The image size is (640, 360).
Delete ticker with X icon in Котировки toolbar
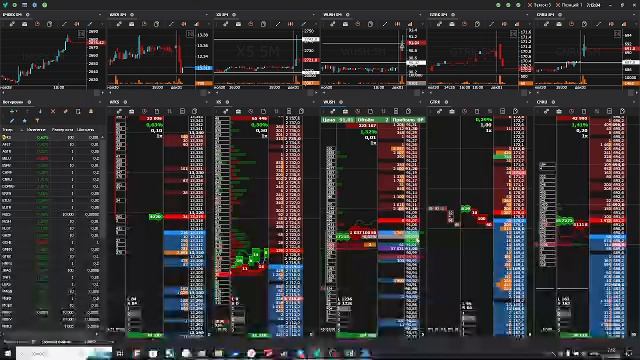[x=53, y=111]
